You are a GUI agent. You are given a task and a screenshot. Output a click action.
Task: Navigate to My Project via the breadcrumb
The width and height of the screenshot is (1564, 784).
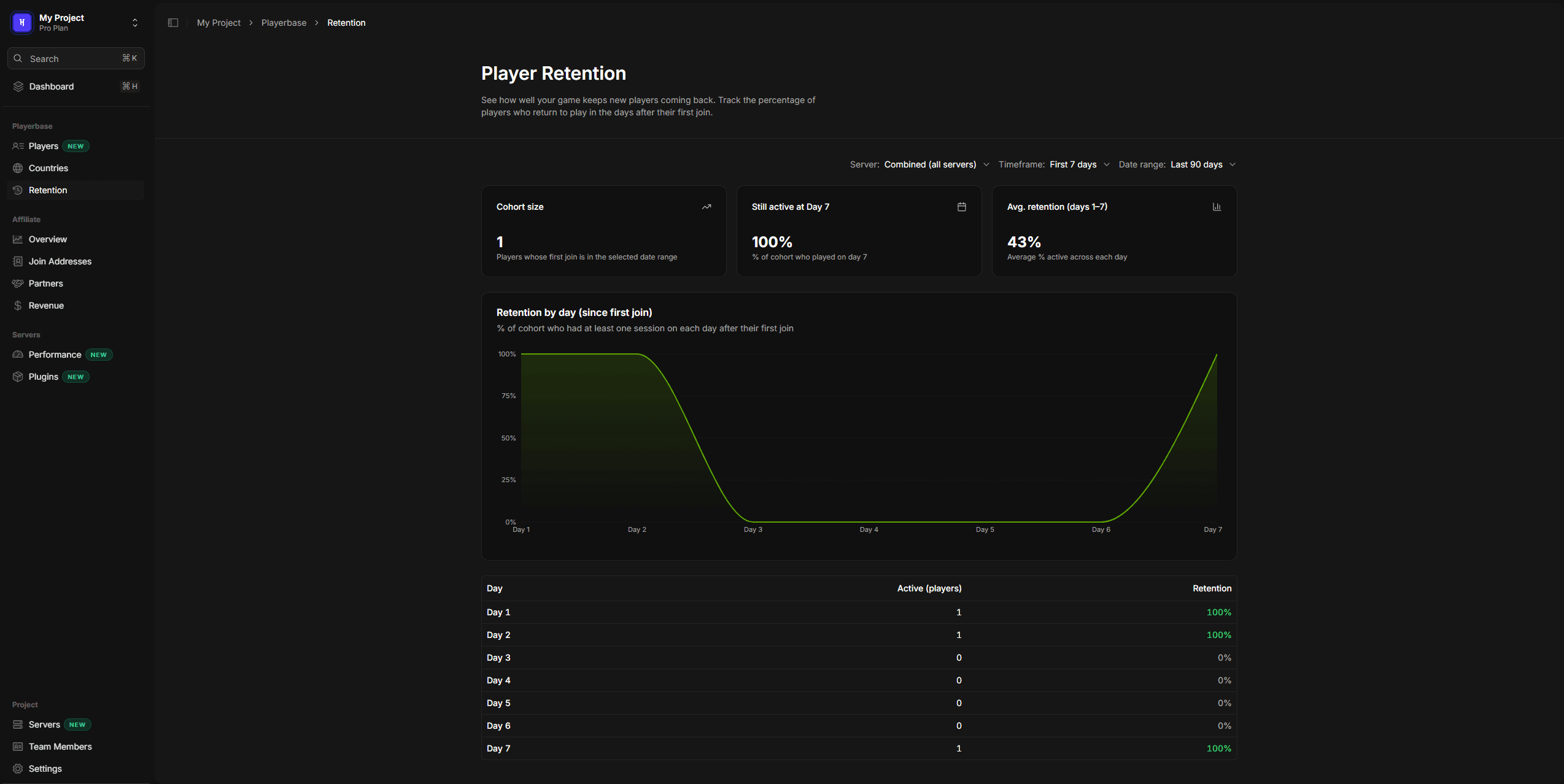219,22
